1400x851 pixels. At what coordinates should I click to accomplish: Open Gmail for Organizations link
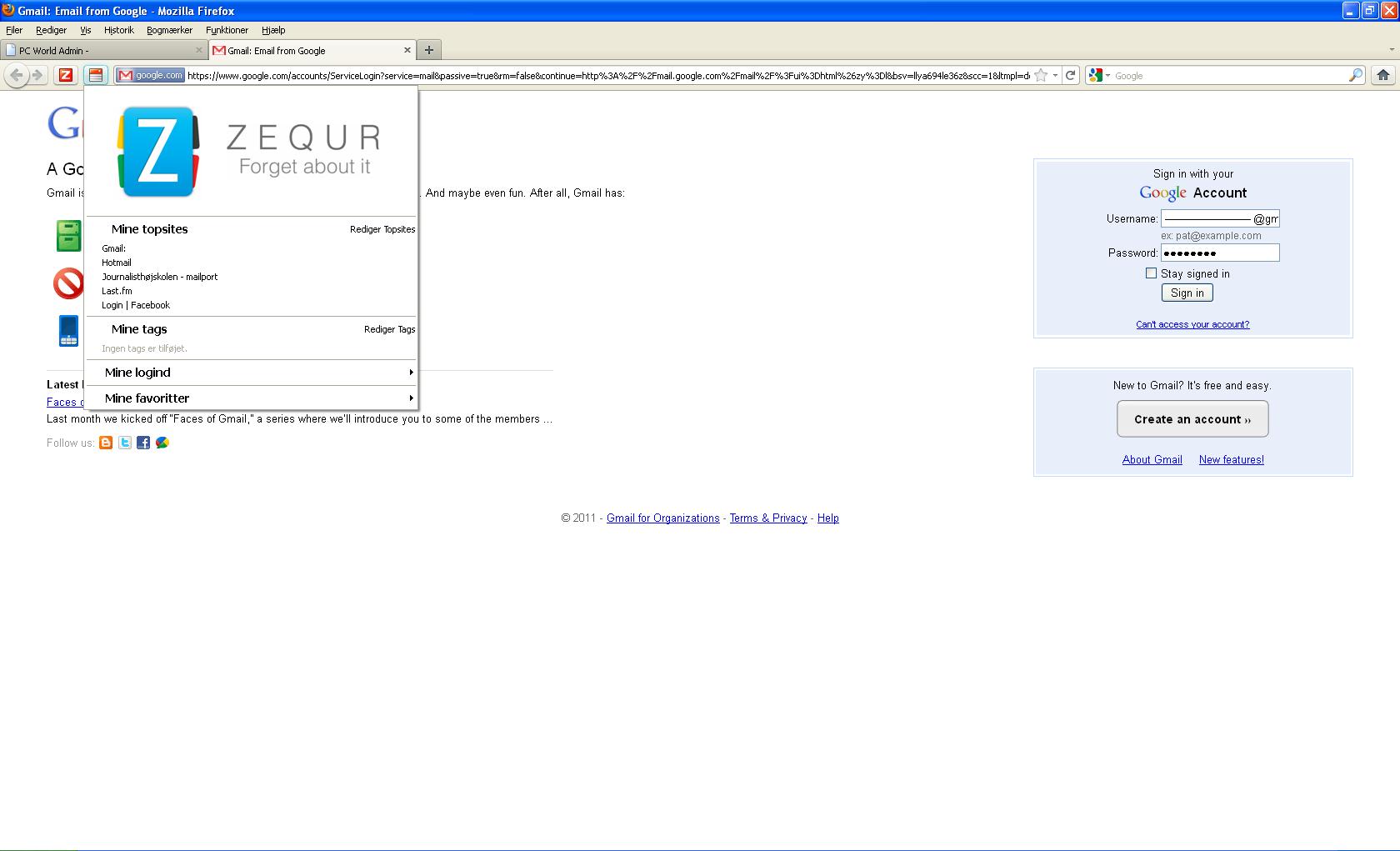662,518
